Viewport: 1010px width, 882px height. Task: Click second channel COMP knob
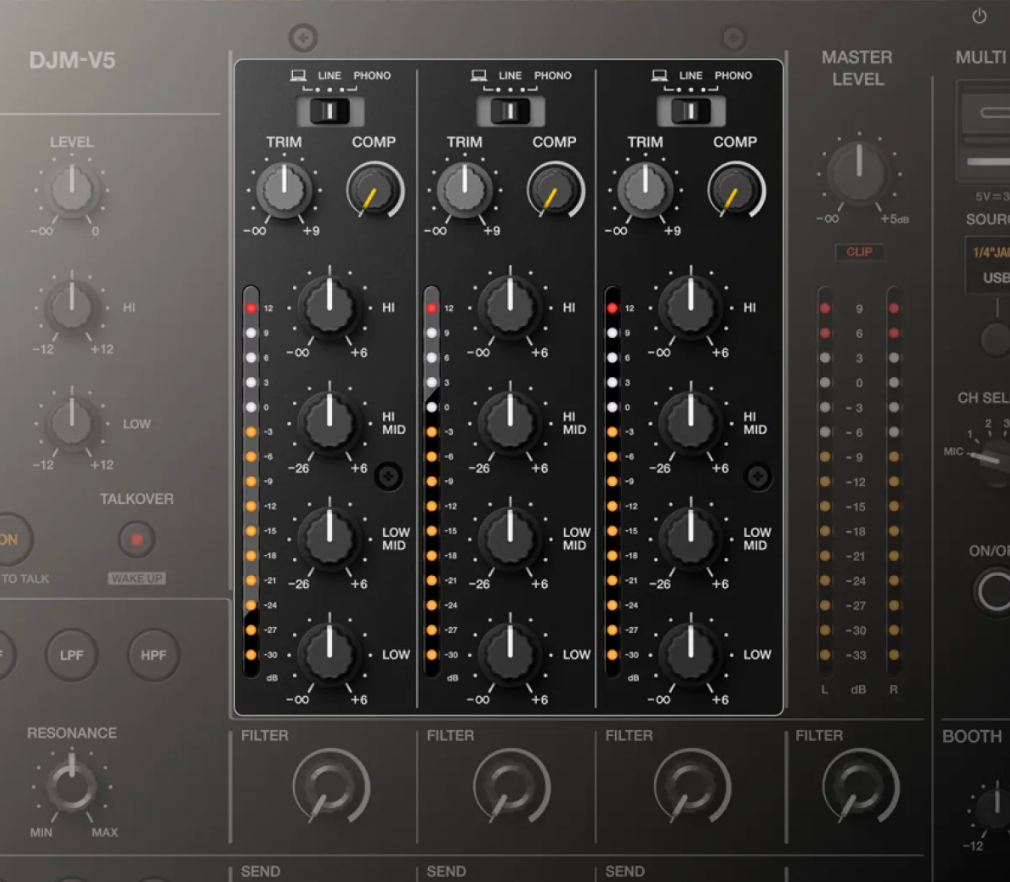coord(555,191)
